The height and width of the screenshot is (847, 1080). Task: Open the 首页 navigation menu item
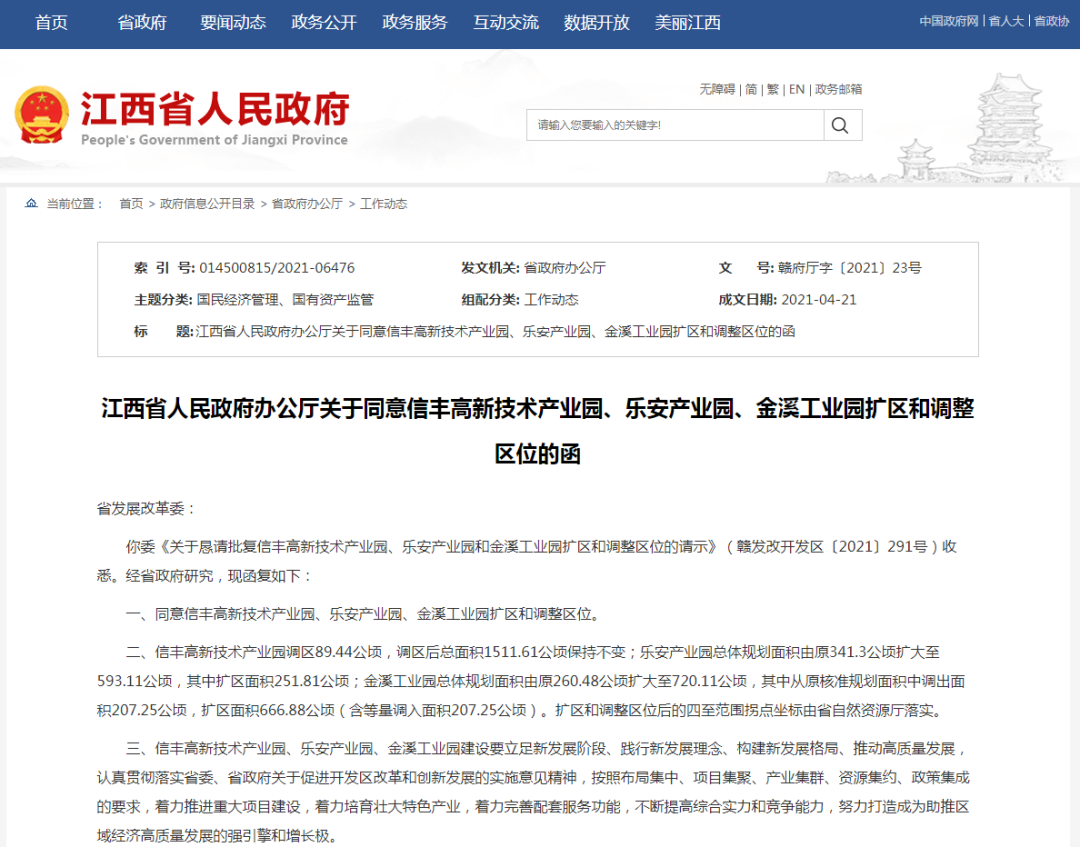(52, 23)
